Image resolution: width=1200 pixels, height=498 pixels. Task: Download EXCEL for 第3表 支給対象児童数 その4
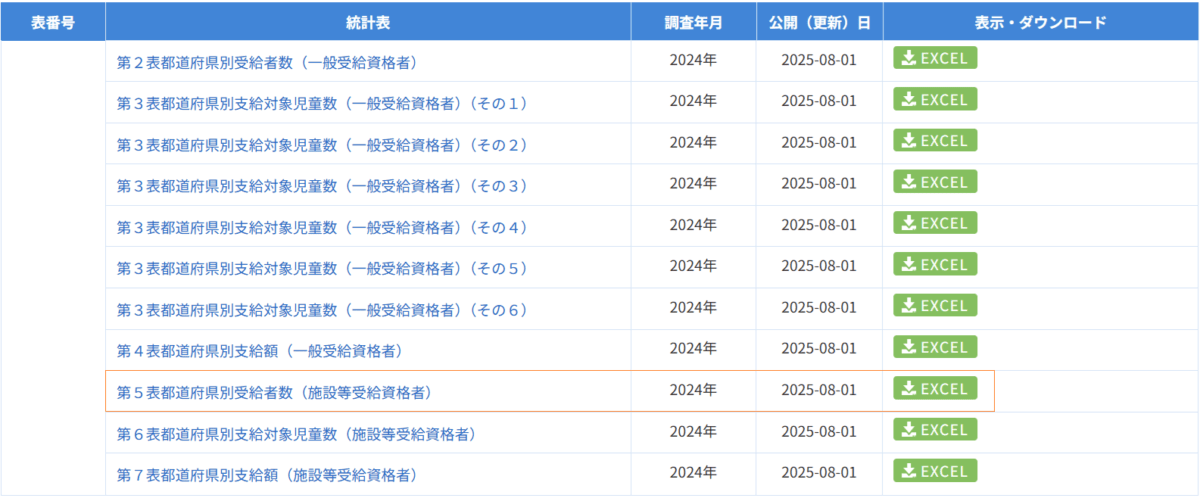935,223
